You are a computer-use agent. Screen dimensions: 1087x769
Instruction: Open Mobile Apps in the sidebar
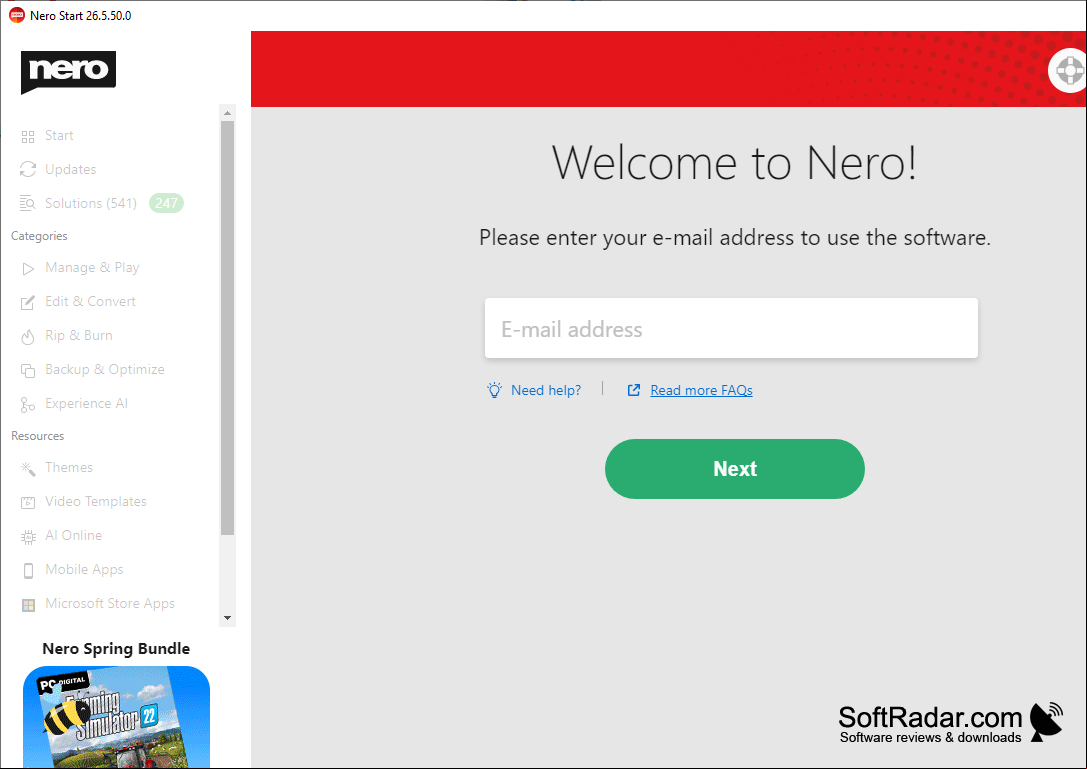(x=84, y=569)
